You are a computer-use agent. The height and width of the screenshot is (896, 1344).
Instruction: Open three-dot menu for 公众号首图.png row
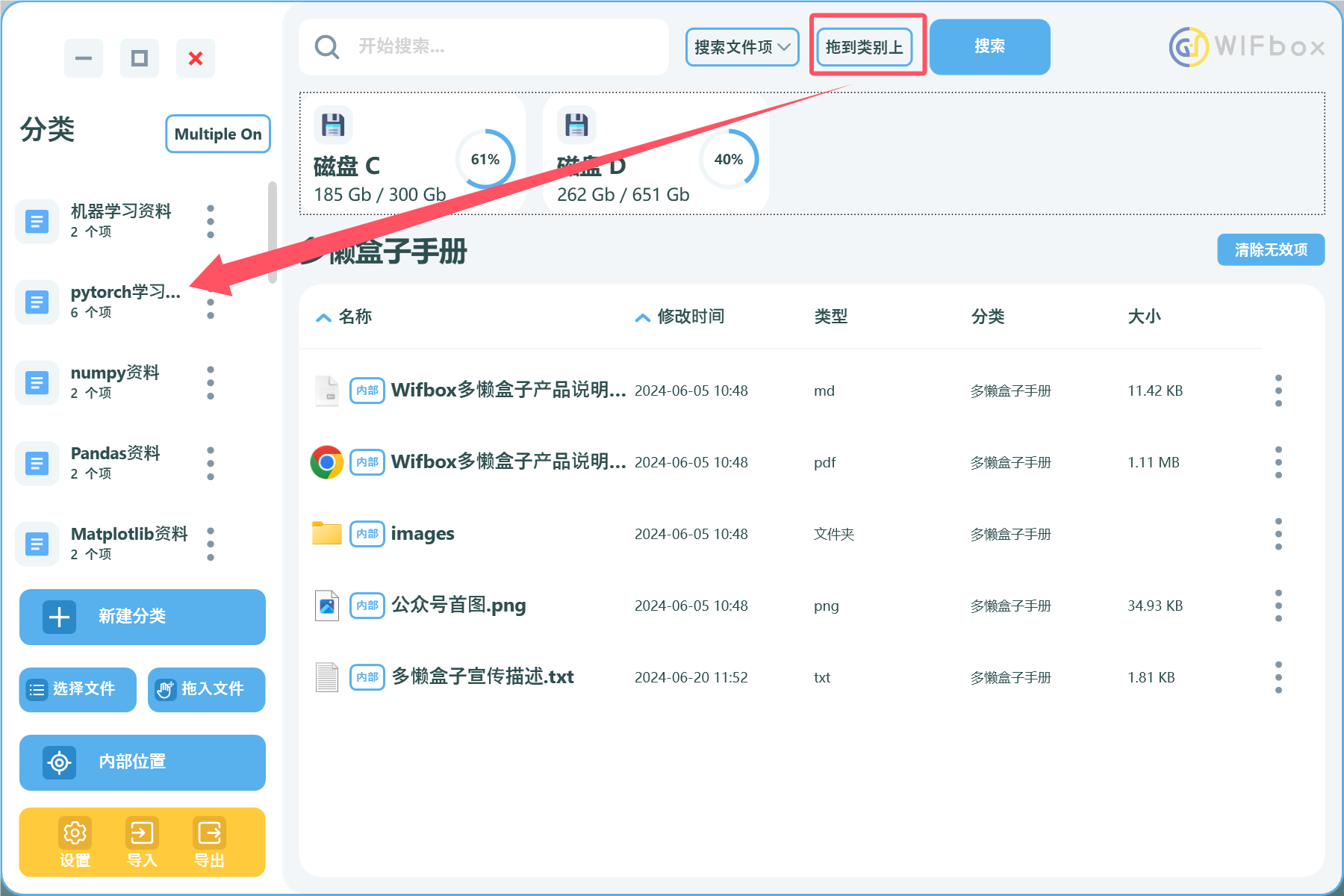tap(1278, 606)
